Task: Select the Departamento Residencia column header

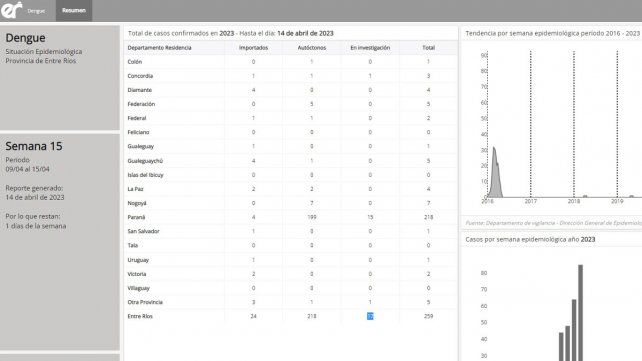Action: 159,48
